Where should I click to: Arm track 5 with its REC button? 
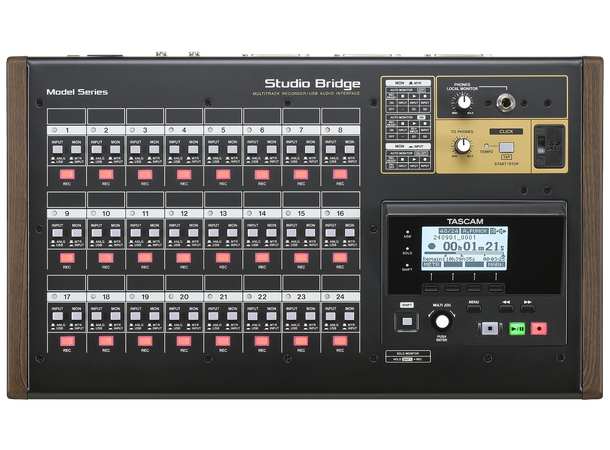tap(223, 174)
